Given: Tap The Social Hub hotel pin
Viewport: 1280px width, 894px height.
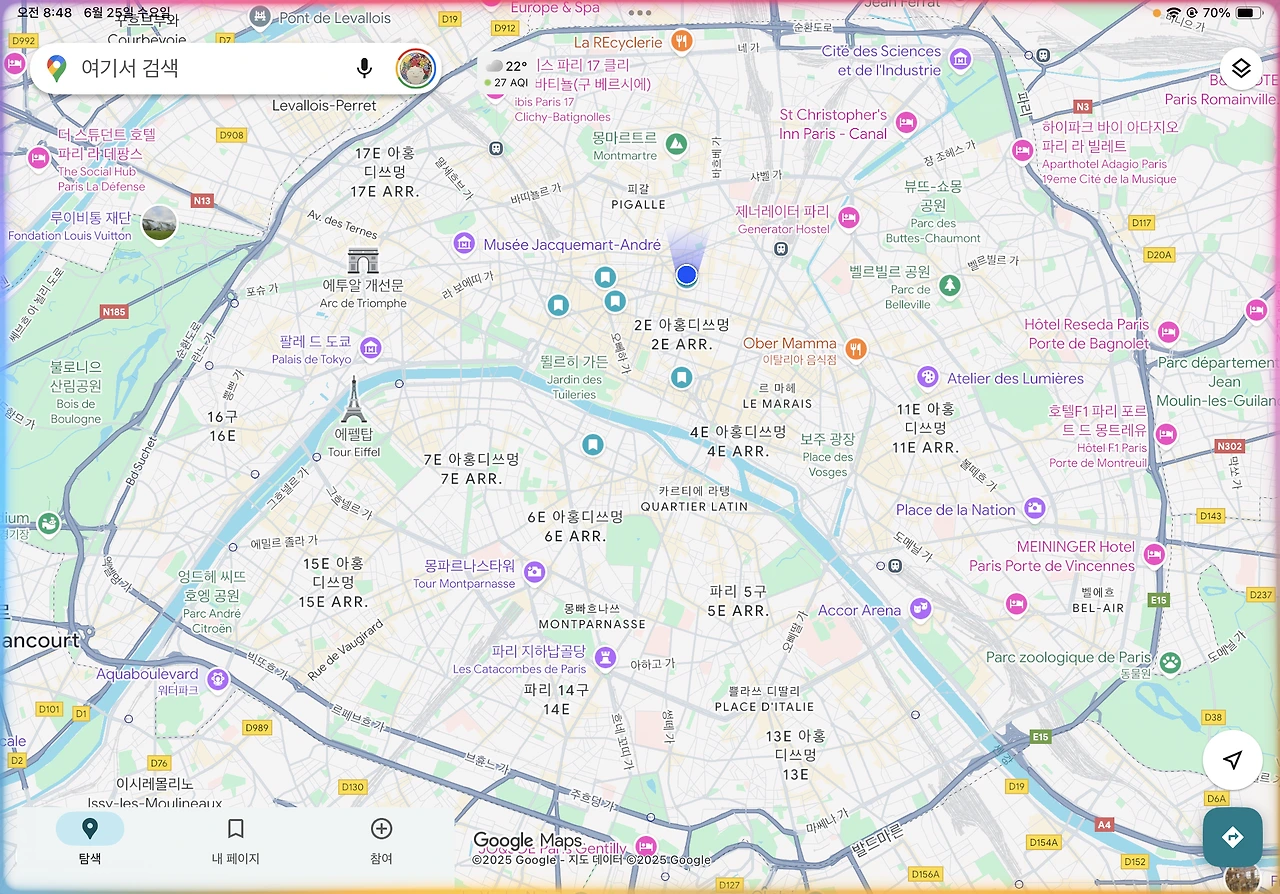Looking at the screenshot, I should point(39,157).
